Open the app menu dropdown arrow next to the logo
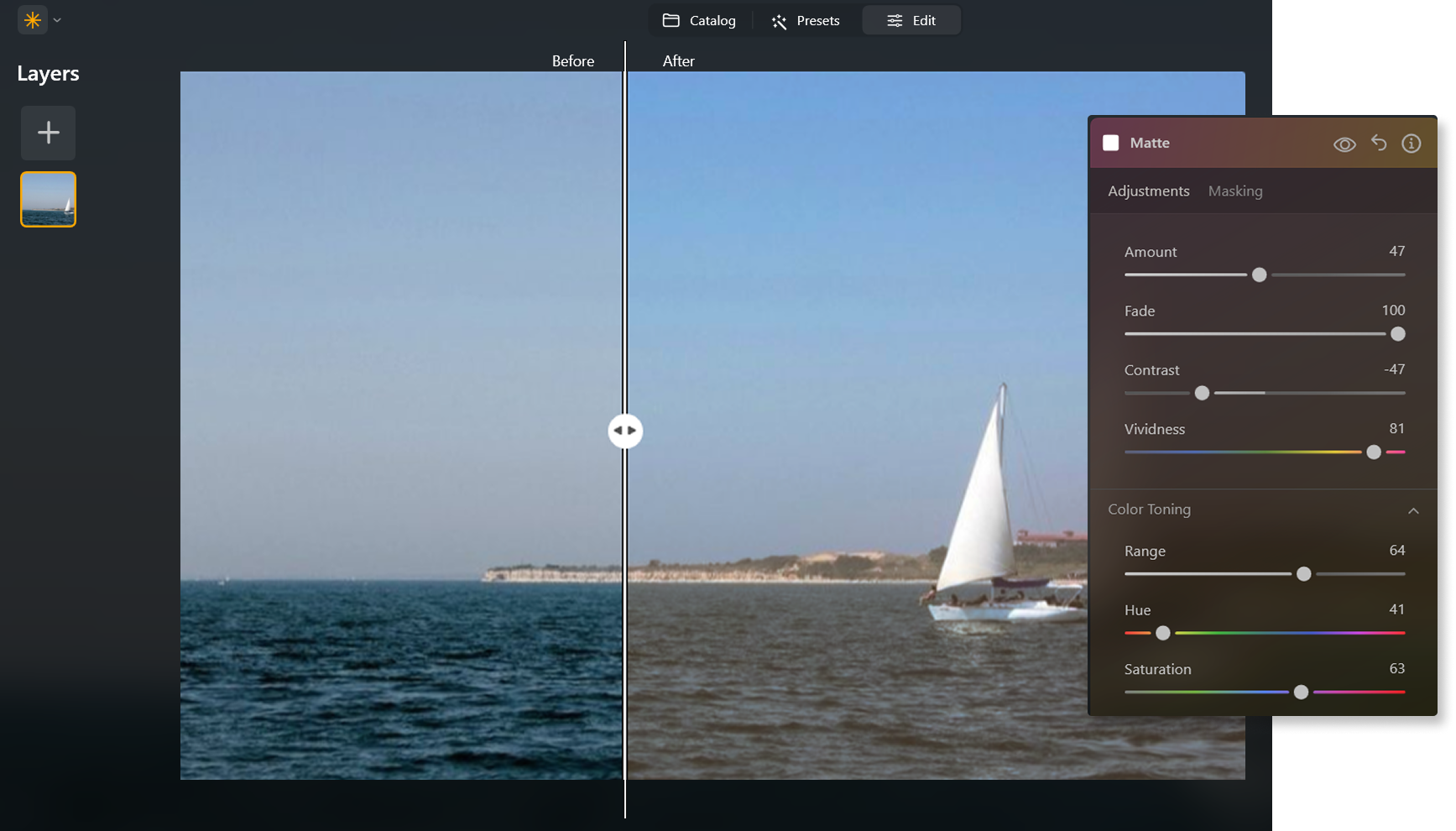 click(x=57, y=20)
